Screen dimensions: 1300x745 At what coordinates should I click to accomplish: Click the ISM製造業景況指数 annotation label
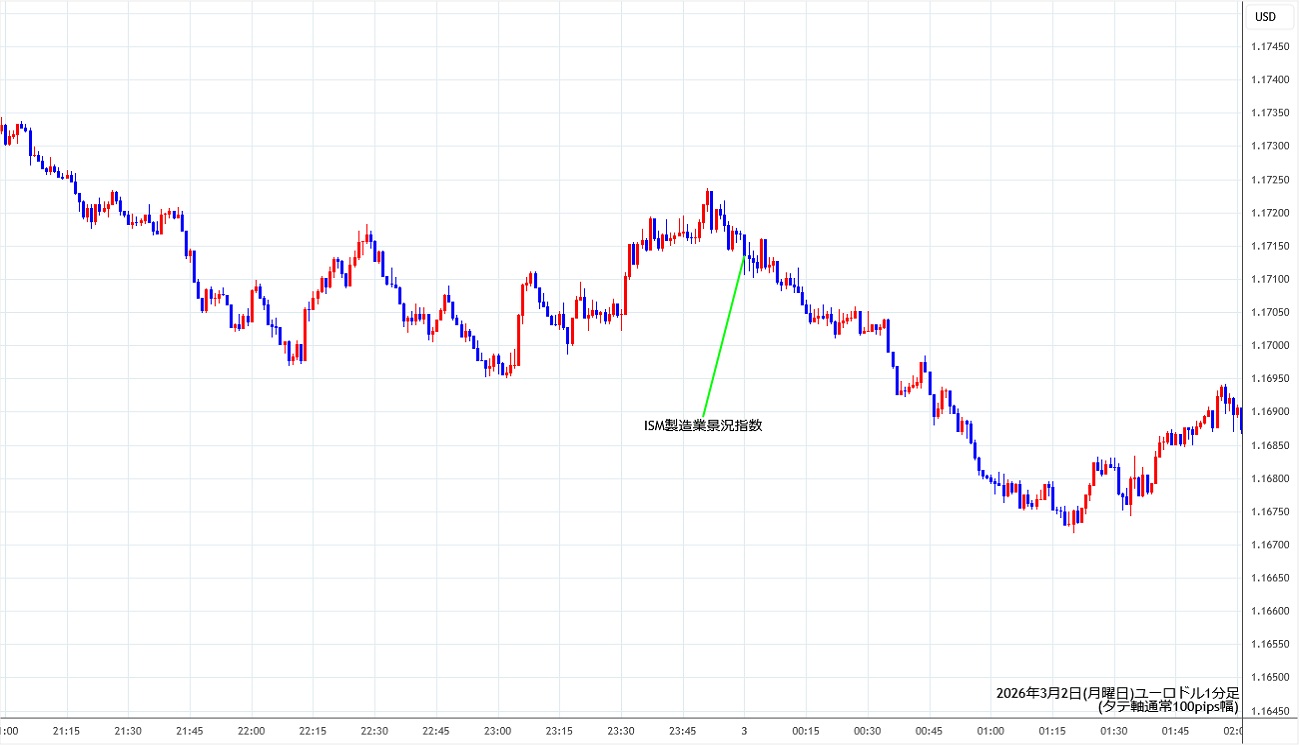tap(703, 425)
